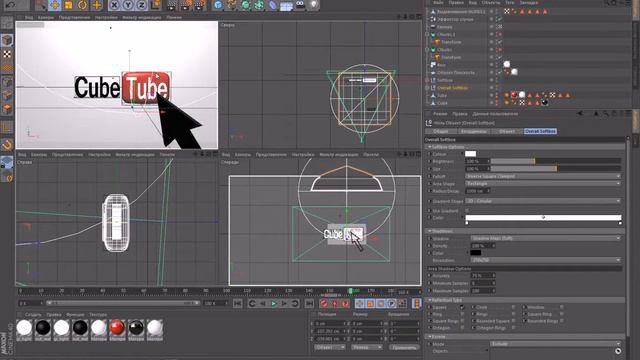Add a Cube primitive from the toolbar
The width and height of the screenshot is (640, 360).
tap(218, 5)
